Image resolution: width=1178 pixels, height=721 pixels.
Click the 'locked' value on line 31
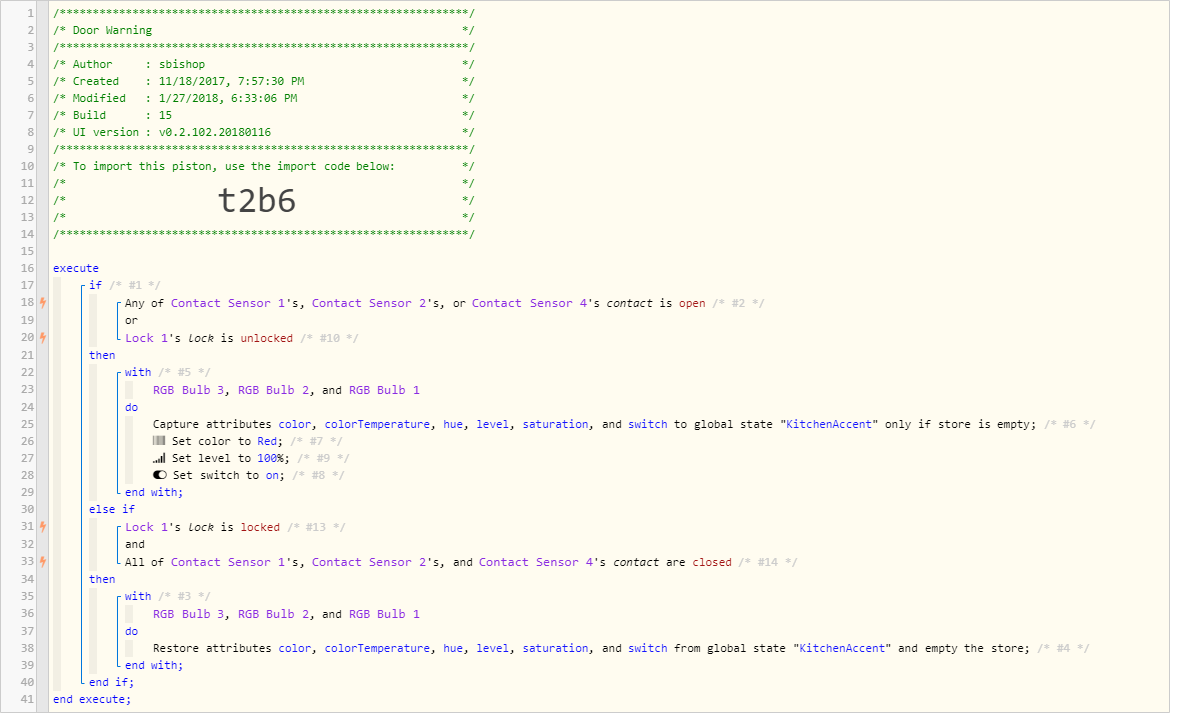click(260, 528)
